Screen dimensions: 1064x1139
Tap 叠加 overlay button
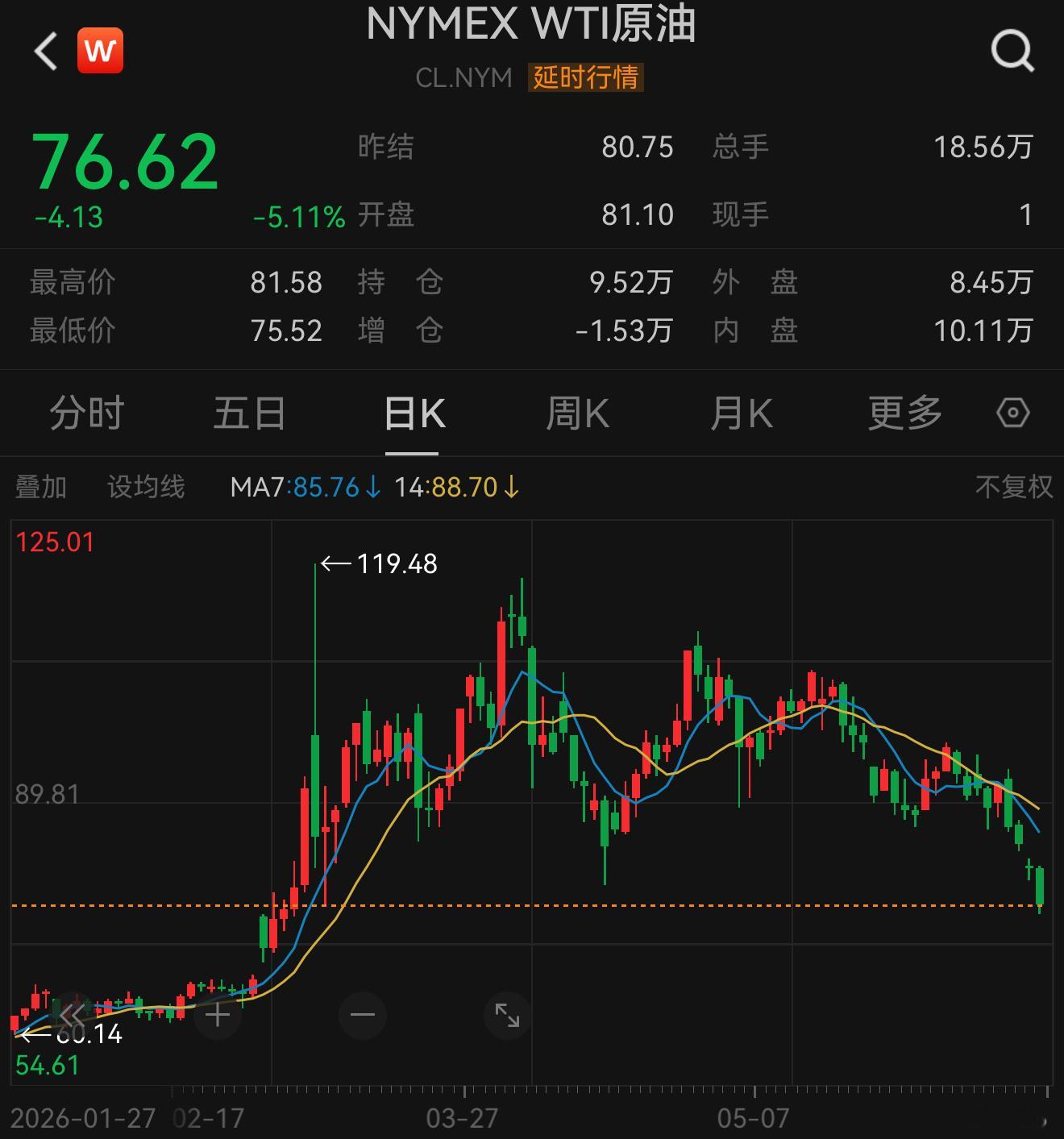40,487
